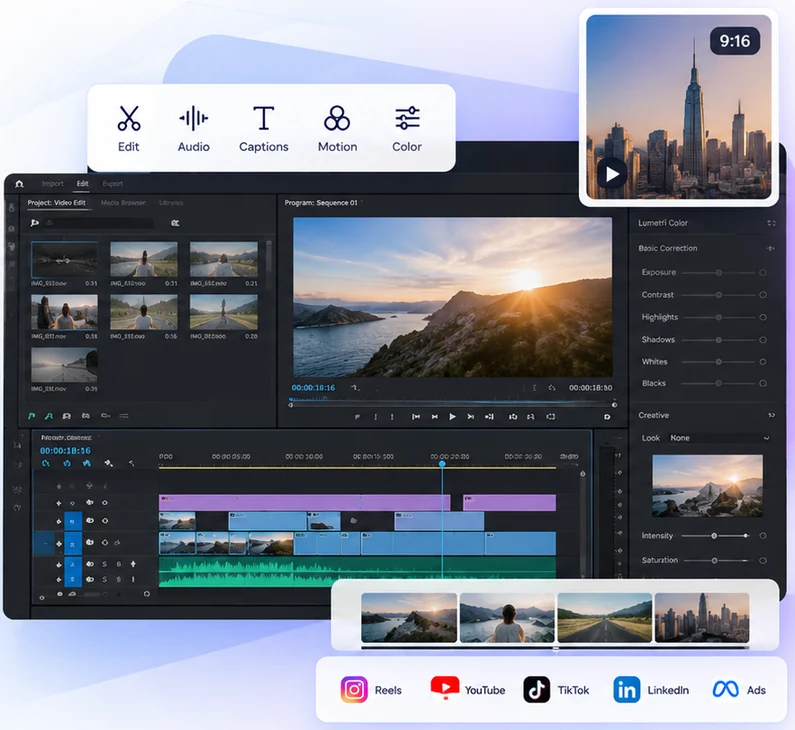Select the Project: Video Edit tab
This screenshot has width=795, height=730.
click(x=57, y=202)
